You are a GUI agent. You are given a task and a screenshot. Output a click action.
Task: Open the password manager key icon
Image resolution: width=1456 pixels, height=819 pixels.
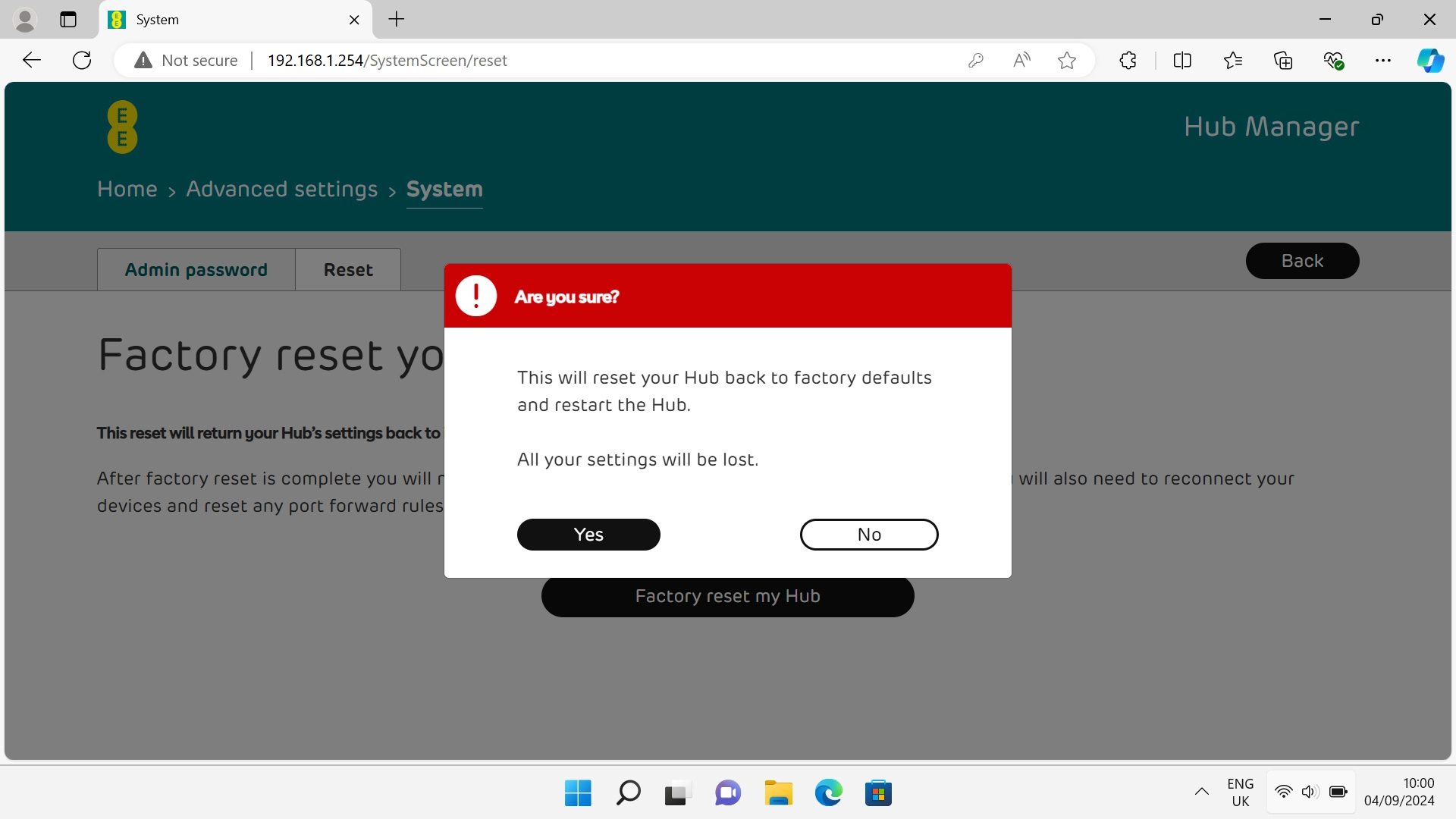point(977,60)
